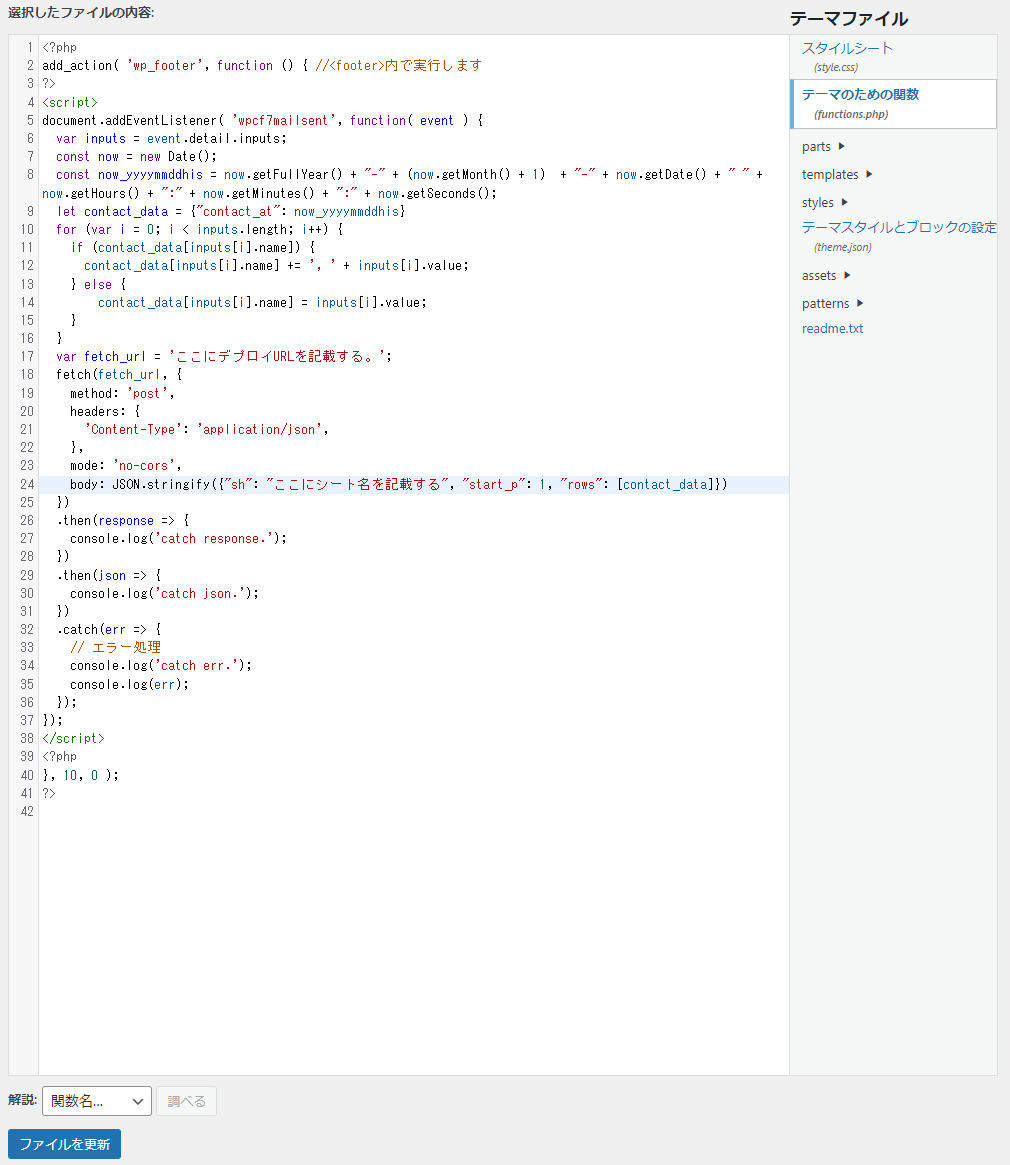Image resolution: width=1010 pixels, height=1165 pixels.
Task: Click the '} else {' line
Action: coord(98,285)
